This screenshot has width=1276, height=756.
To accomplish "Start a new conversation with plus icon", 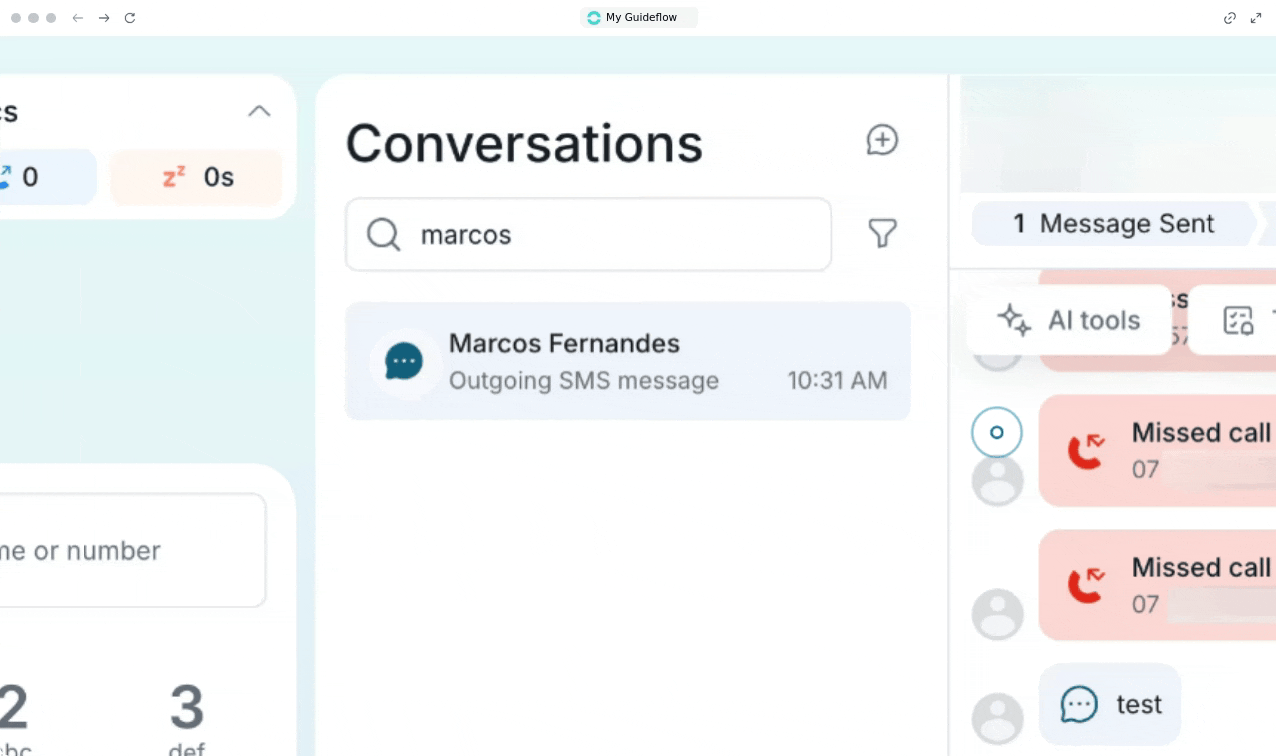I will [x=882, y=140].
